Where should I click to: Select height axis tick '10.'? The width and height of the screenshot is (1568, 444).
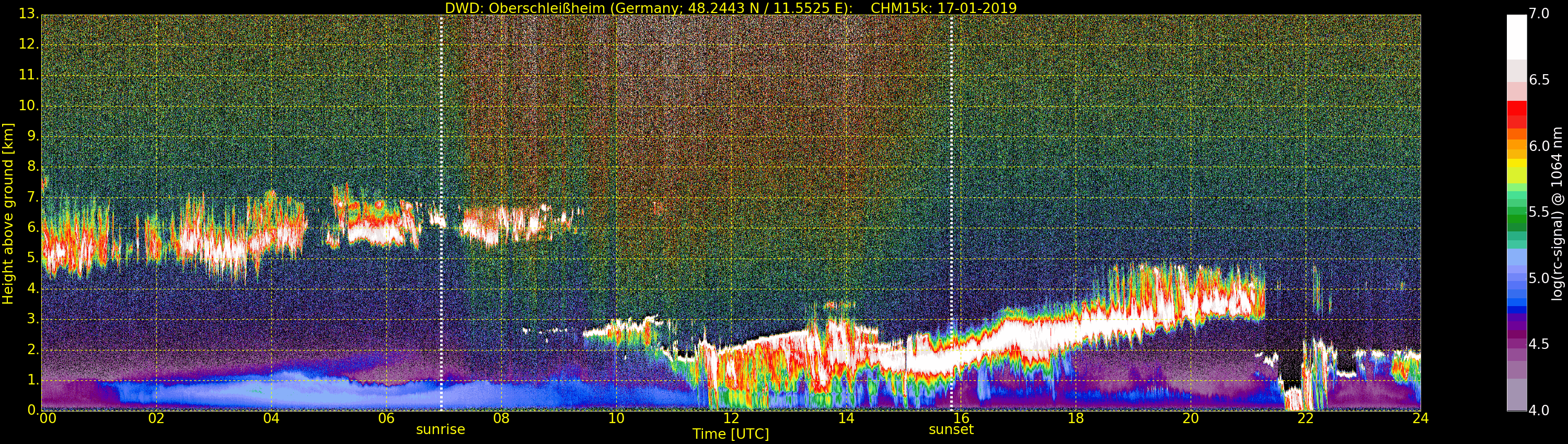(x=29, y=106)
